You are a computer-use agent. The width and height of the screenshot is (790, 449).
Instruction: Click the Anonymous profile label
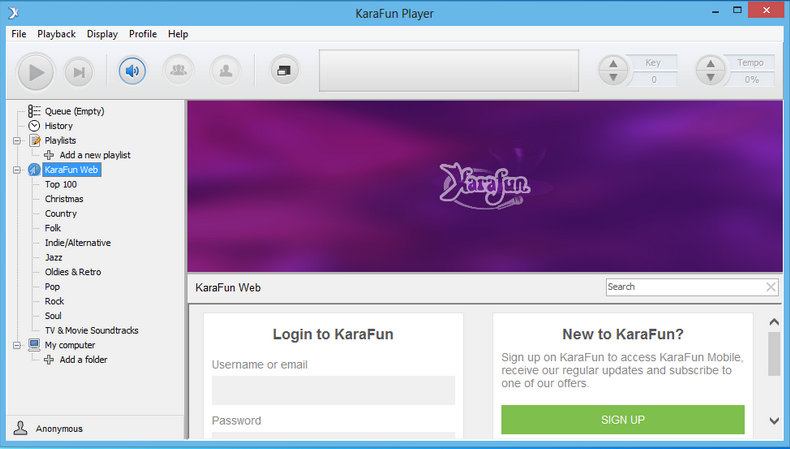click(x=59, y=429)
